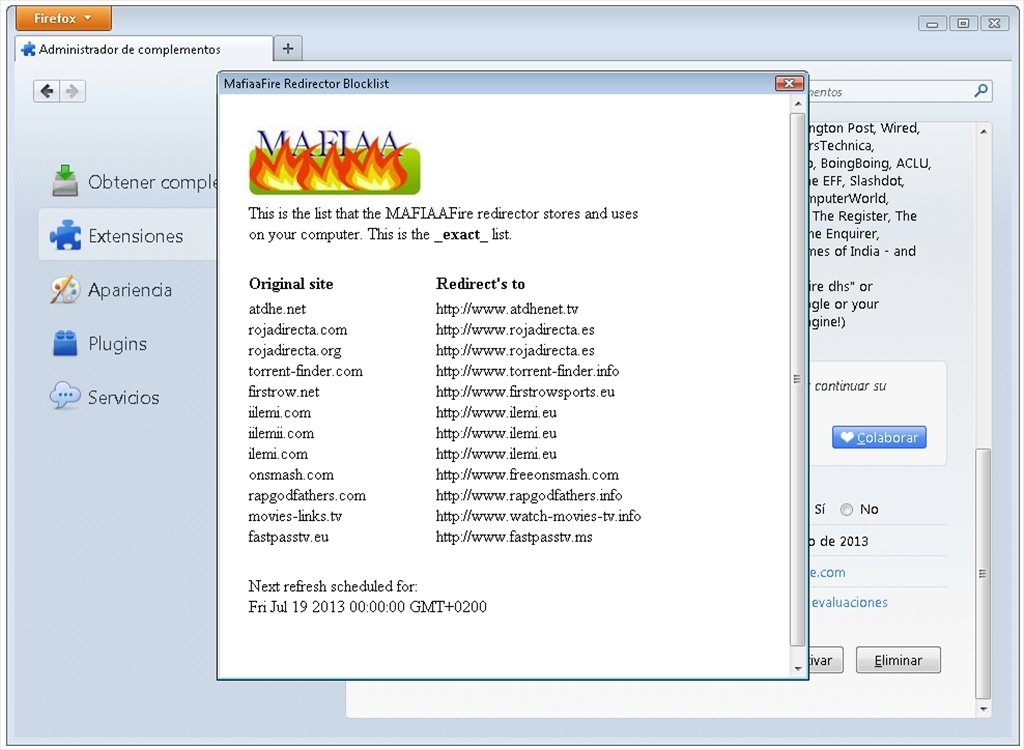Select the Administrador de complementos tab
This screenshot has width=1024, height=750.
(144, 49)
